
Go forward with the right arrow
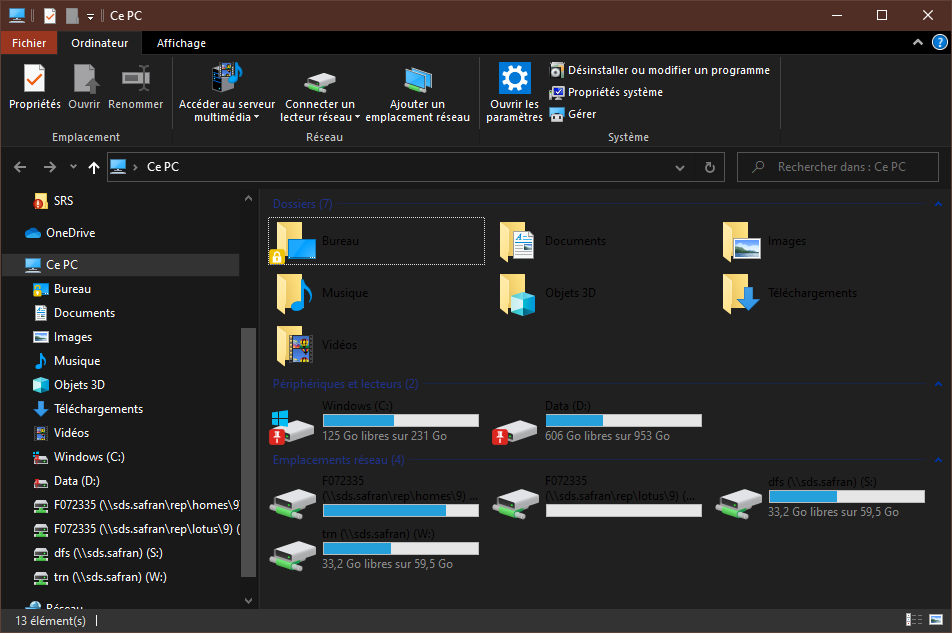coord(50,167)
